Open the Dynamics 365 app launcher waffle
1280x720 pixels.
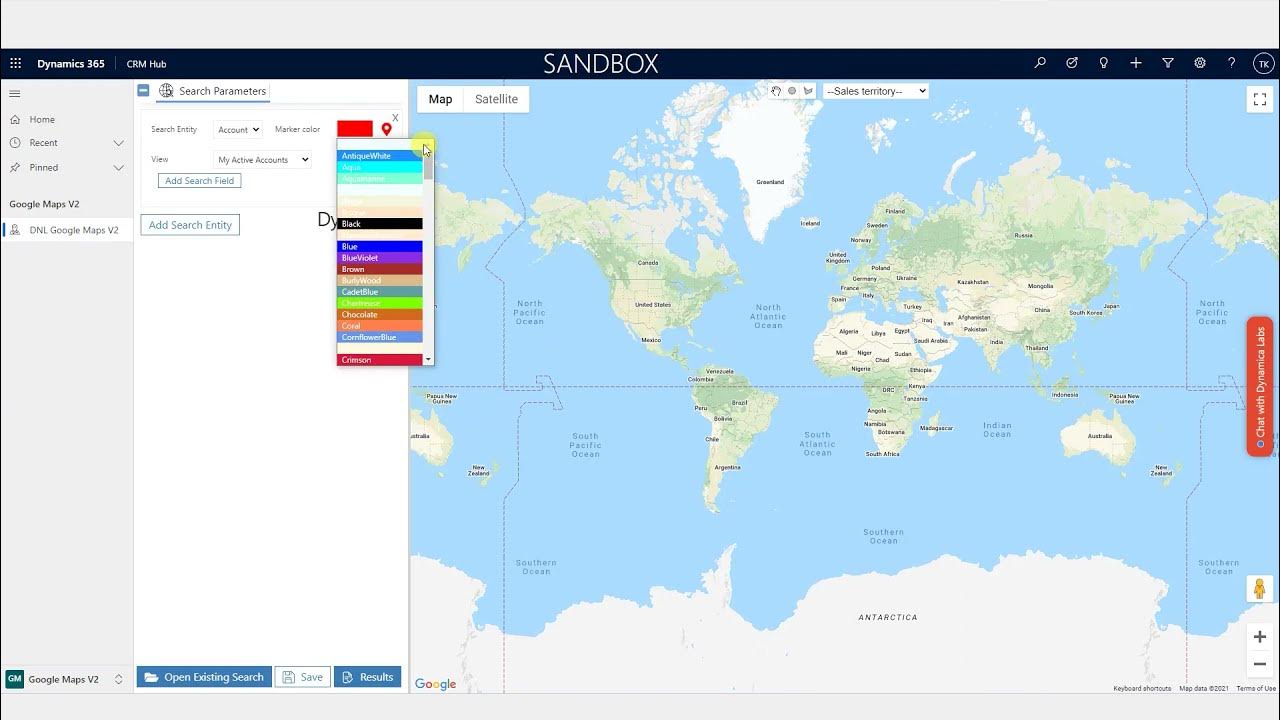[x=15, y=63]
